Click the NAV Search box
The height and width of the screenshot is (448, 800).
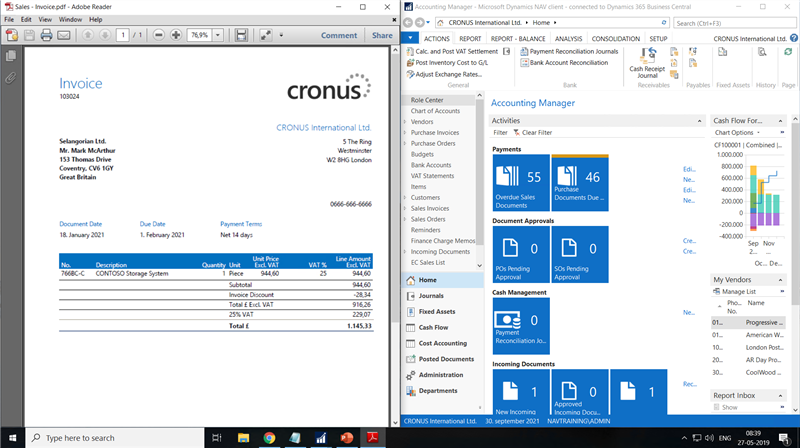tap(734, 23)
